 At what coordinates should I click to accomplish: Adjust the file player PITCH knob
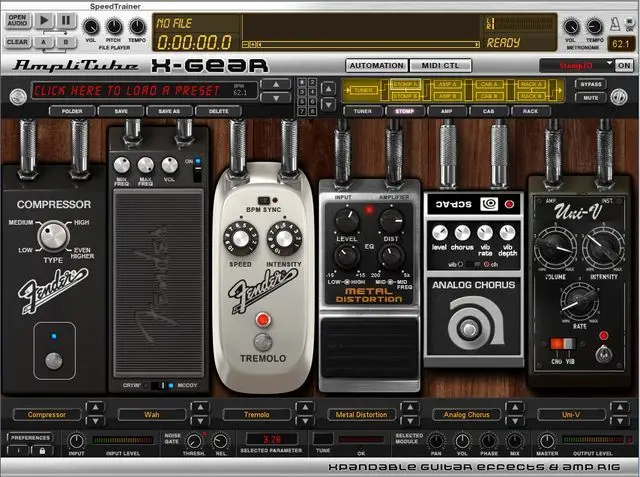coord(114,27)
